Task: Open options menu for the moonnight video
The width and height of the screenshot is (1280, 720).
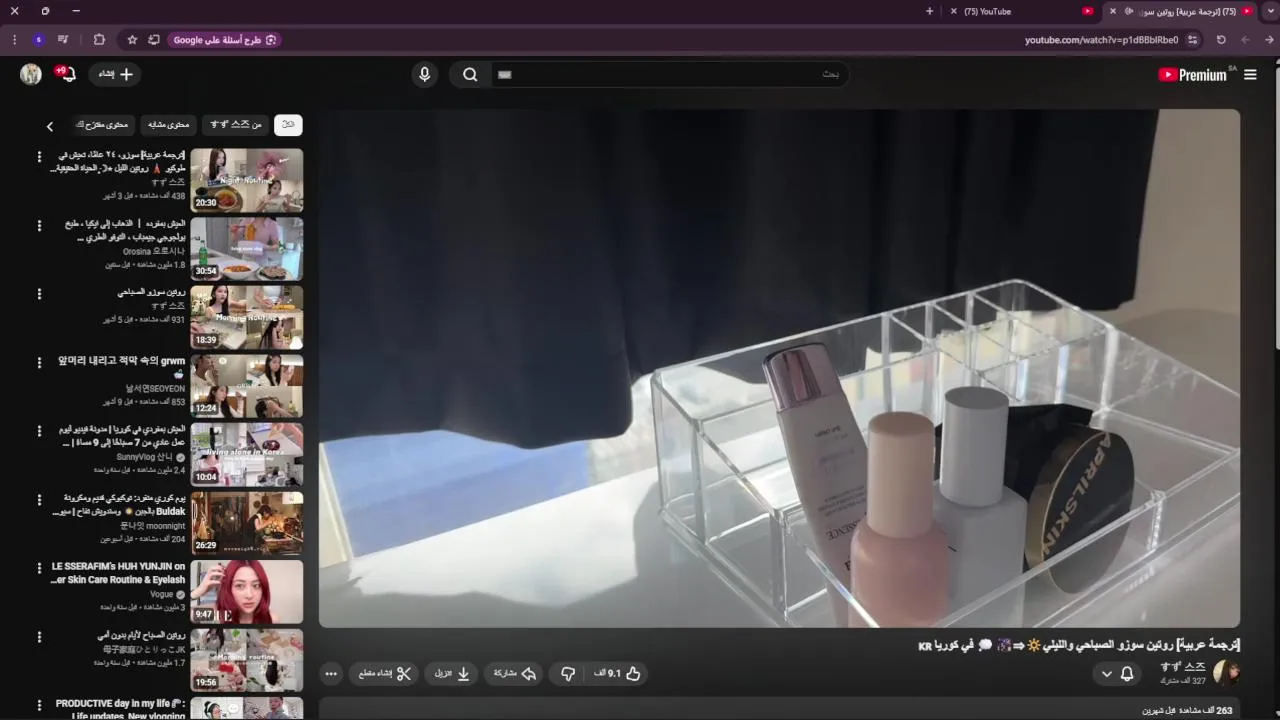Action: tap(39, 500)
